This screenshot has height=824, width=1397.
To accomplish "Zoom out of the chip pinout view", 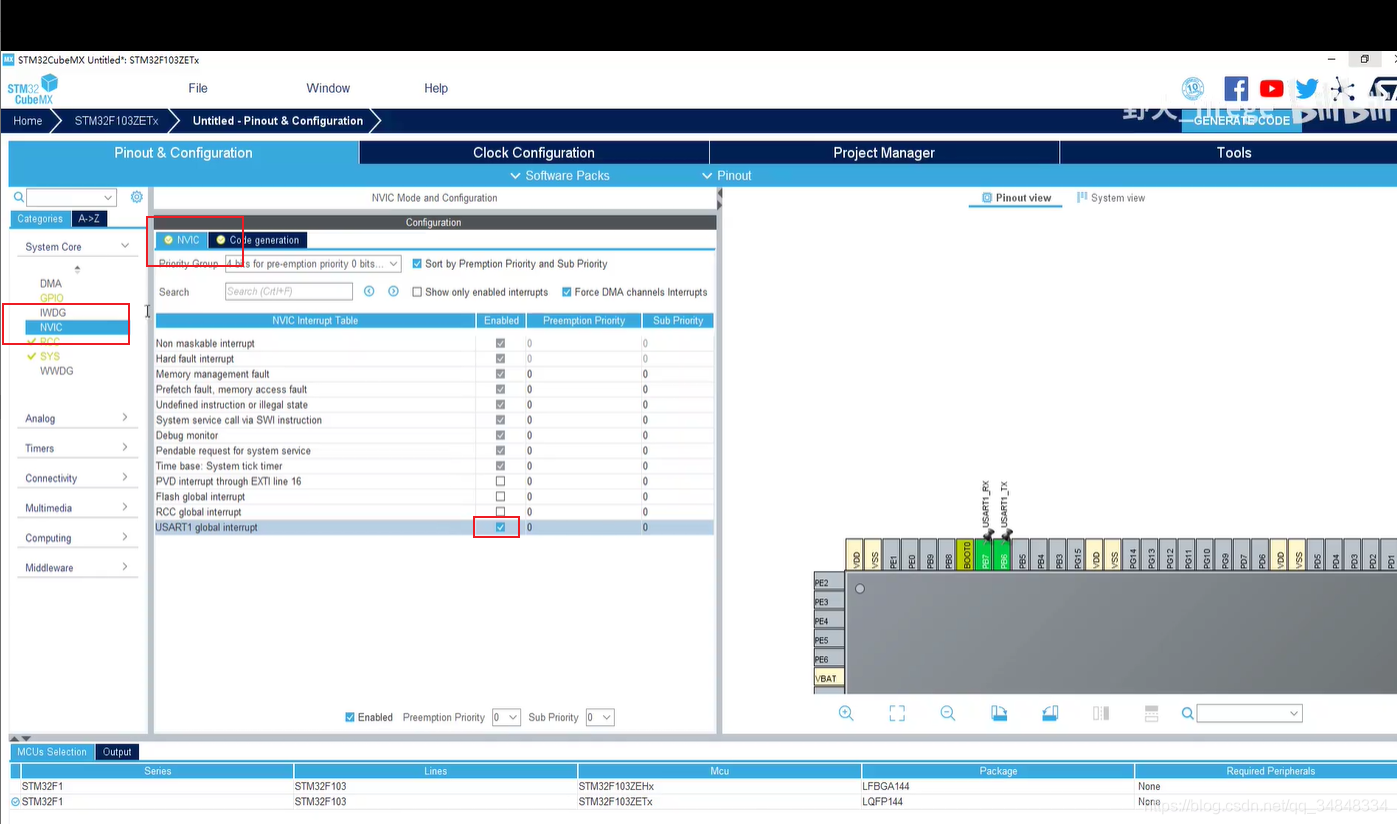I will [948, 713].
